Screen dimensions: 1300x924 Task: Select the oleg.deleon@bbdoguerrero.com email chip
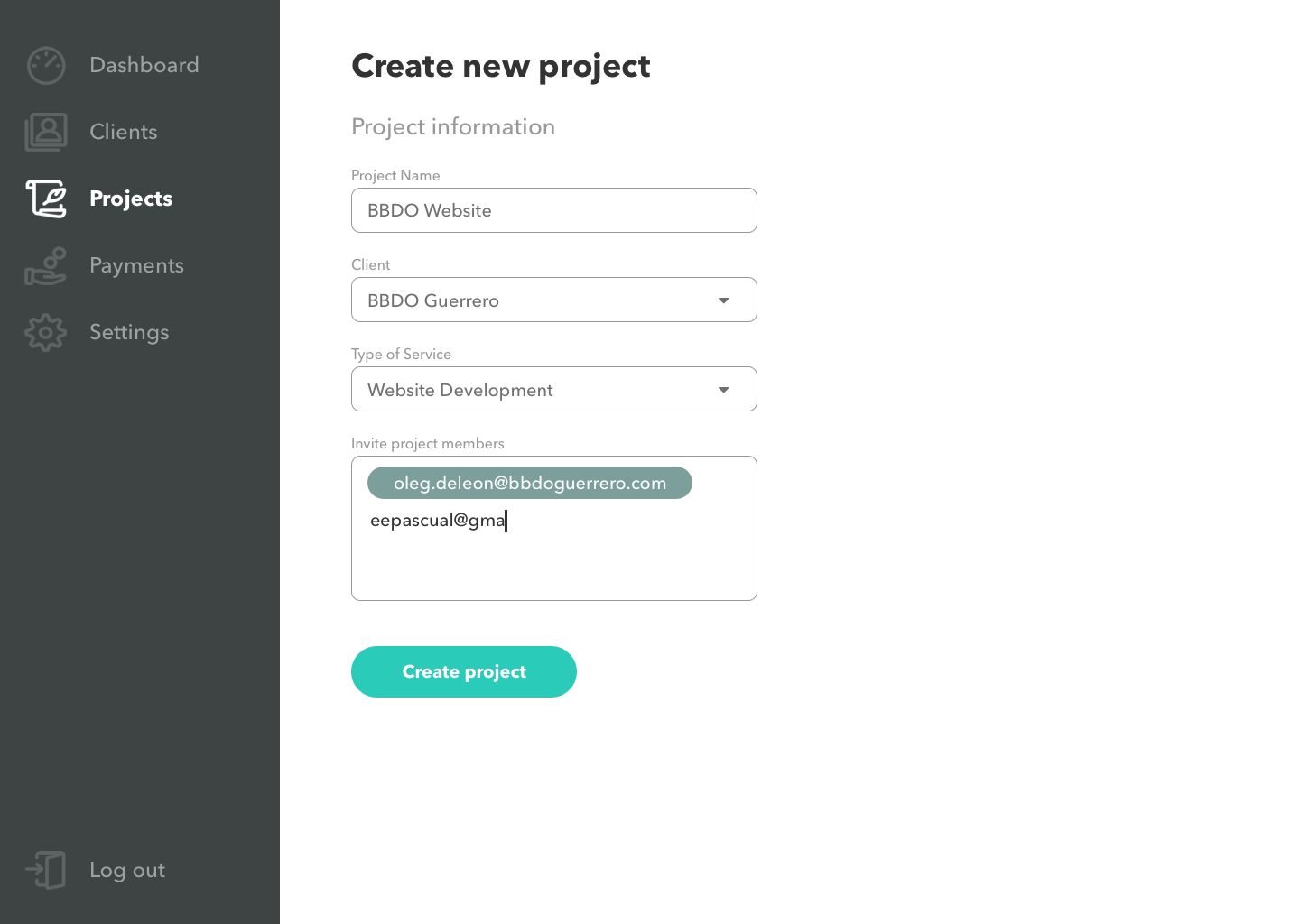pyautogui.click(x=530, y=483)
